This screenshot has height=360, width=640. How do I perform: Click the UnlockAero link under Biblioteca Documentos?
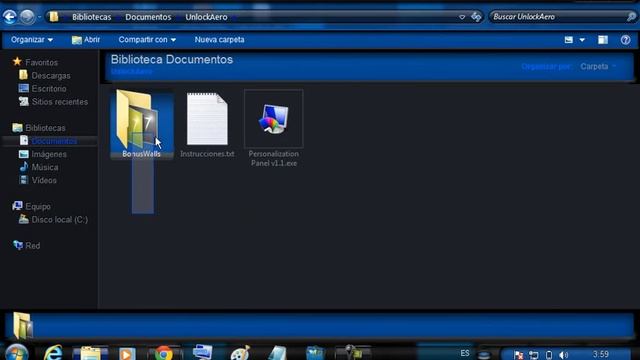pyautogui.click(x=131, y=71)
